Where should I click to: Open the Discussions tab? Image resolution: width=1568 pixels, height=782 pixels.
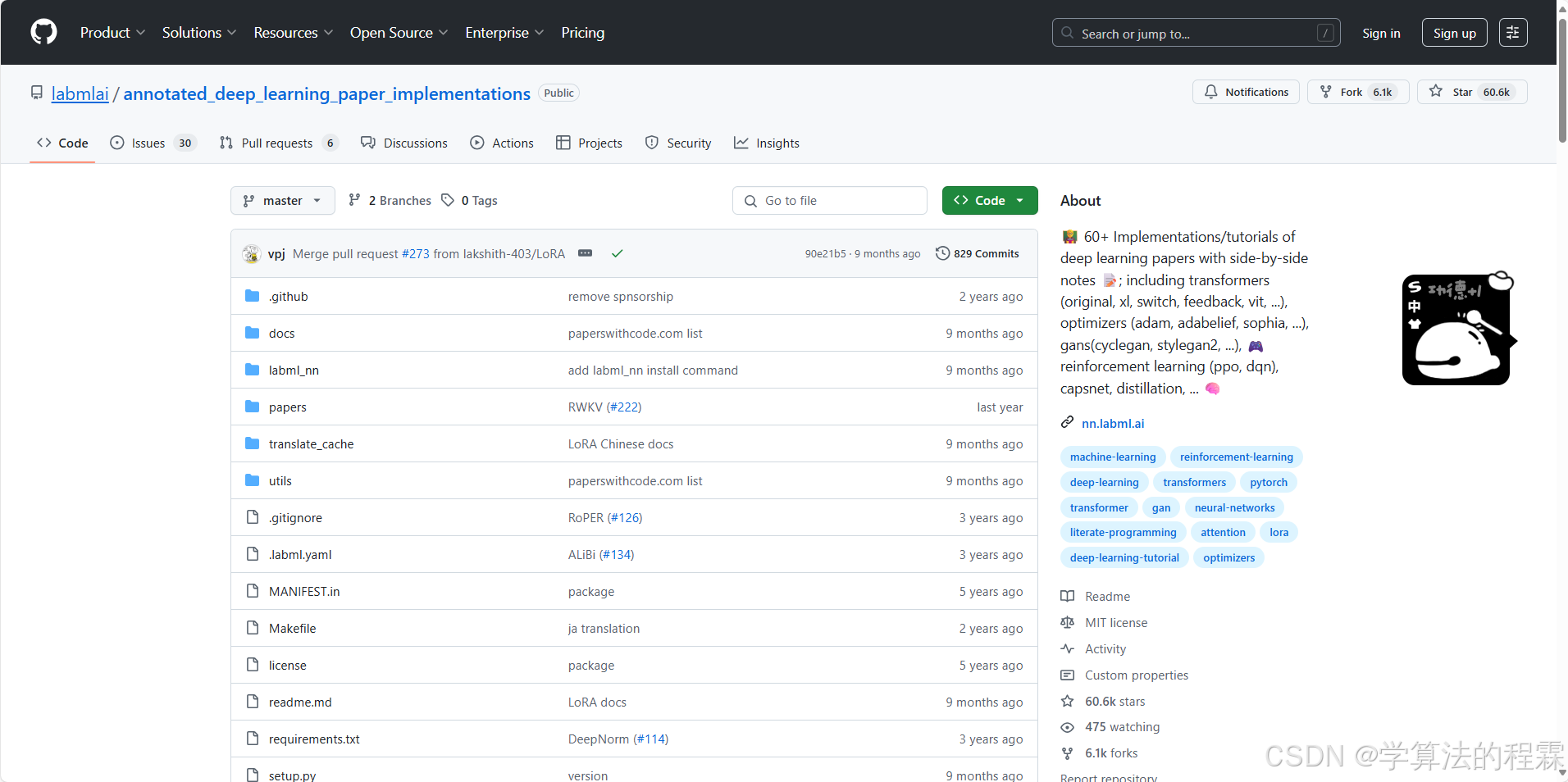click(404, 143)
